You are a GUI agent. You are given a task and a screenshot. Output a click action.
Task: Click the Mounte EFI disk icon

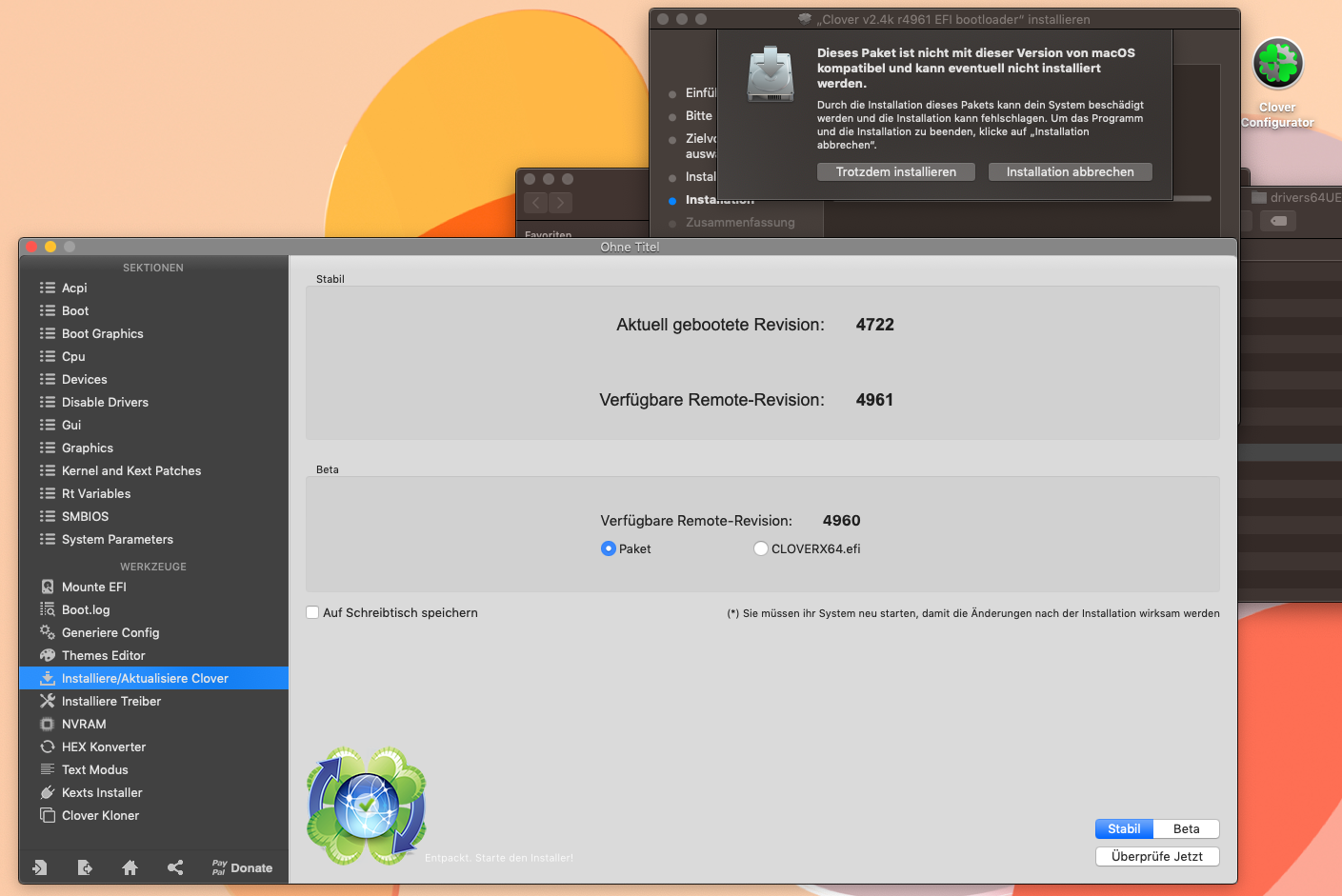[x=48, y=587]
